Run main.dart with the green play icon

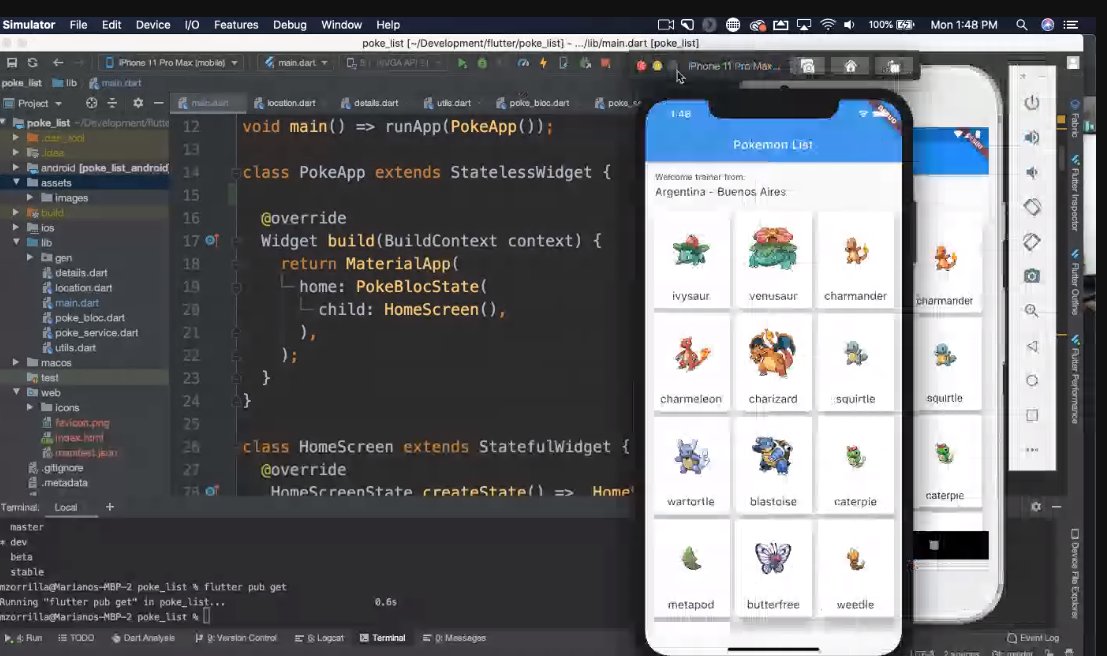(x=462, y=63)
